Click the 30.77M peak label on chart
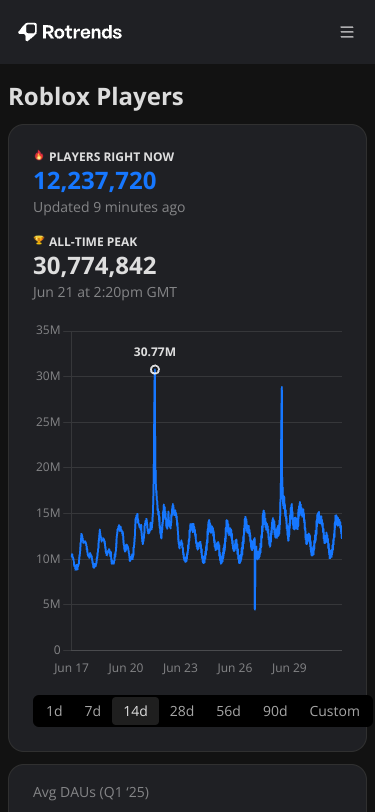The image size is (375, 812). (155, 352)
